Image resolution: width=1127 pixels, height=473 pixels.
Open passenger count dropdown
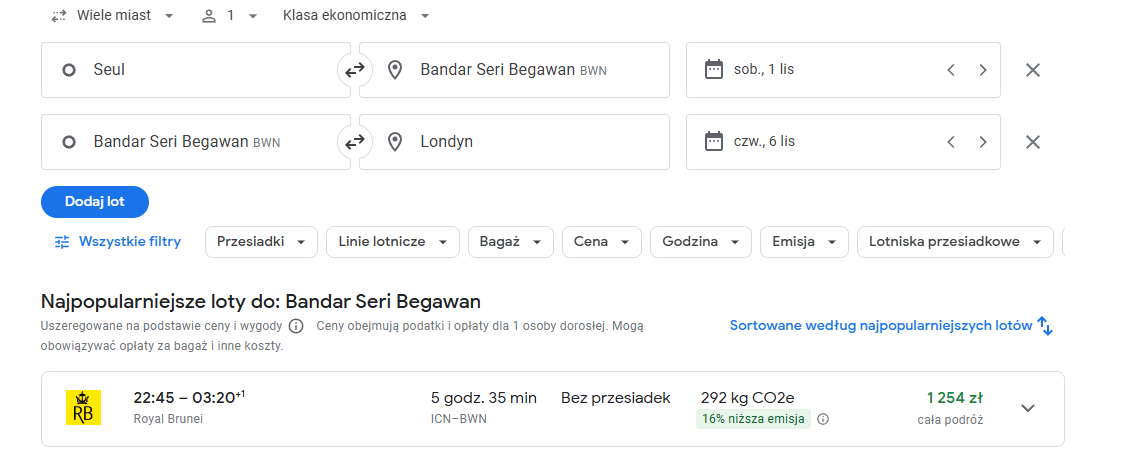[x=229, y=16]
